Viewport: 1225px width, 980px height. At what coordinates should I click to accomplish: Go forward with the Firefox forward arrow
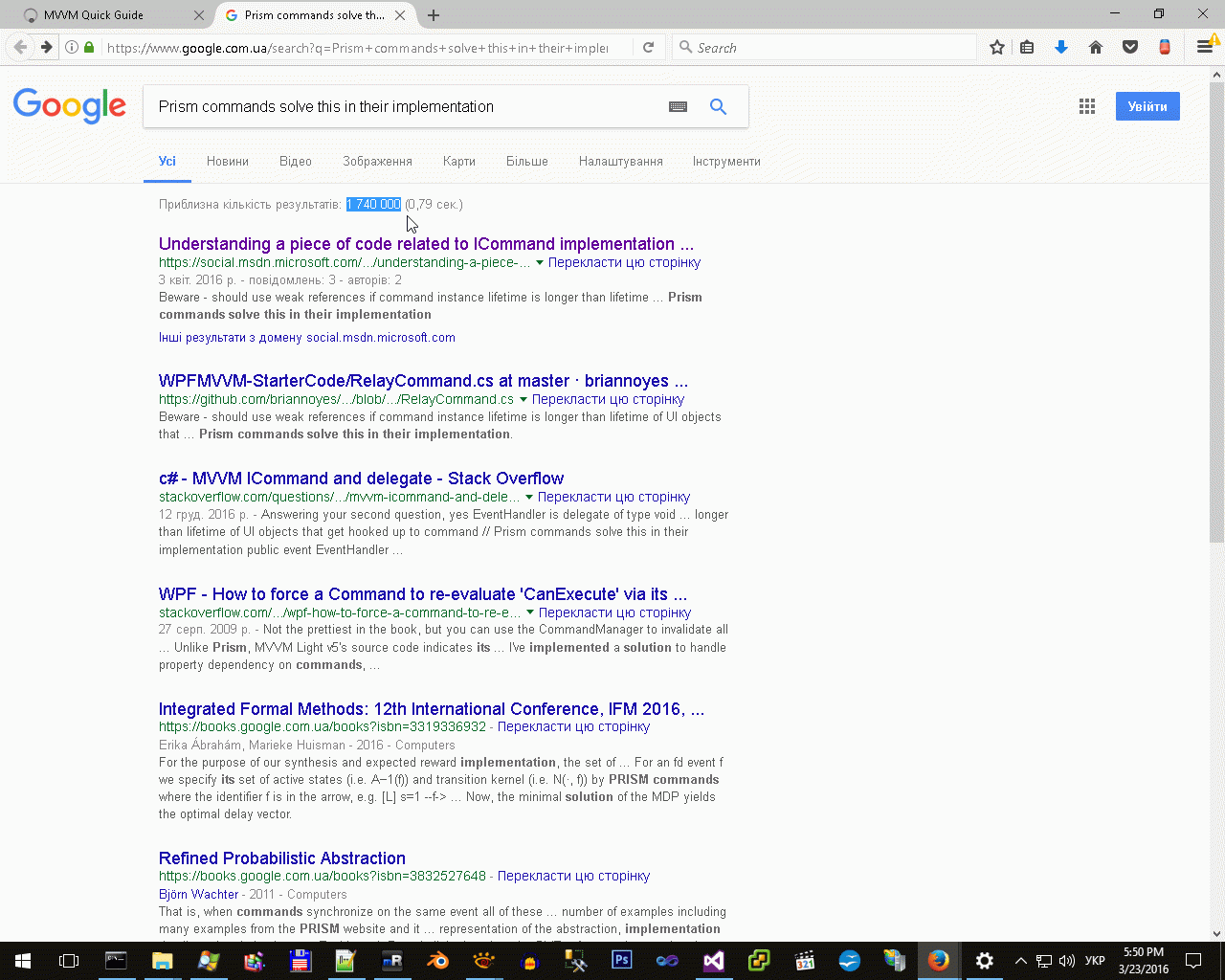45,47
